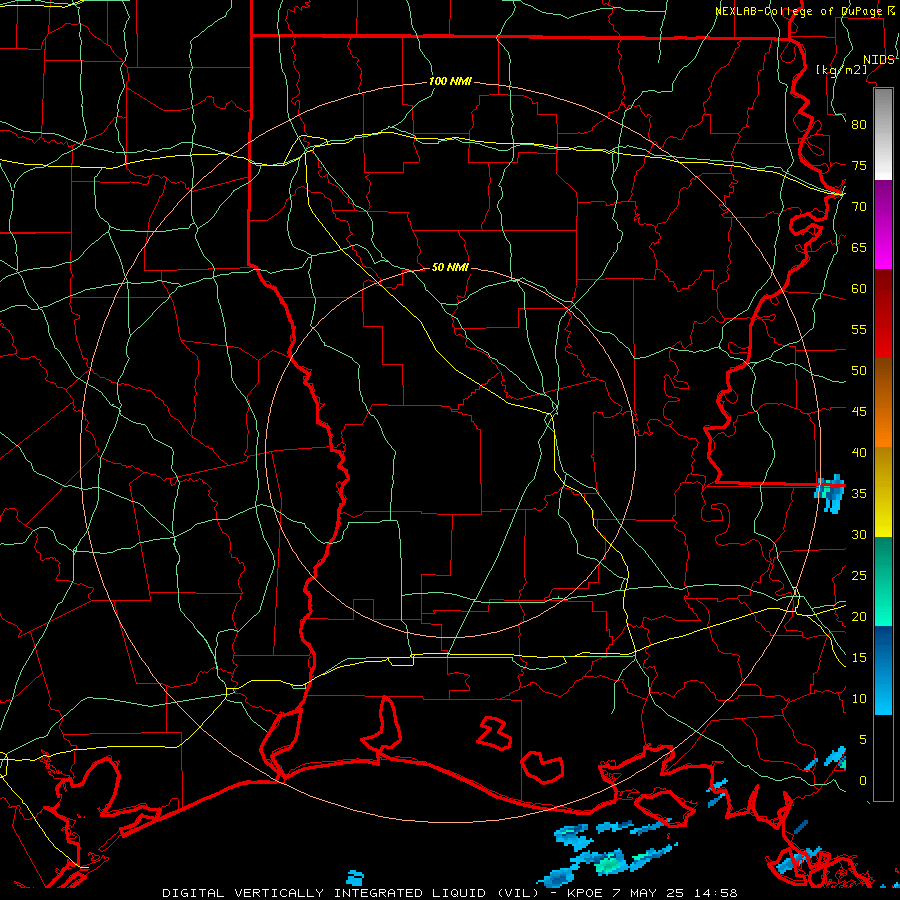Viewport: 900px width, 900px height.
Task: Click the 100 NMI range ring label
Action: point(450,82)
